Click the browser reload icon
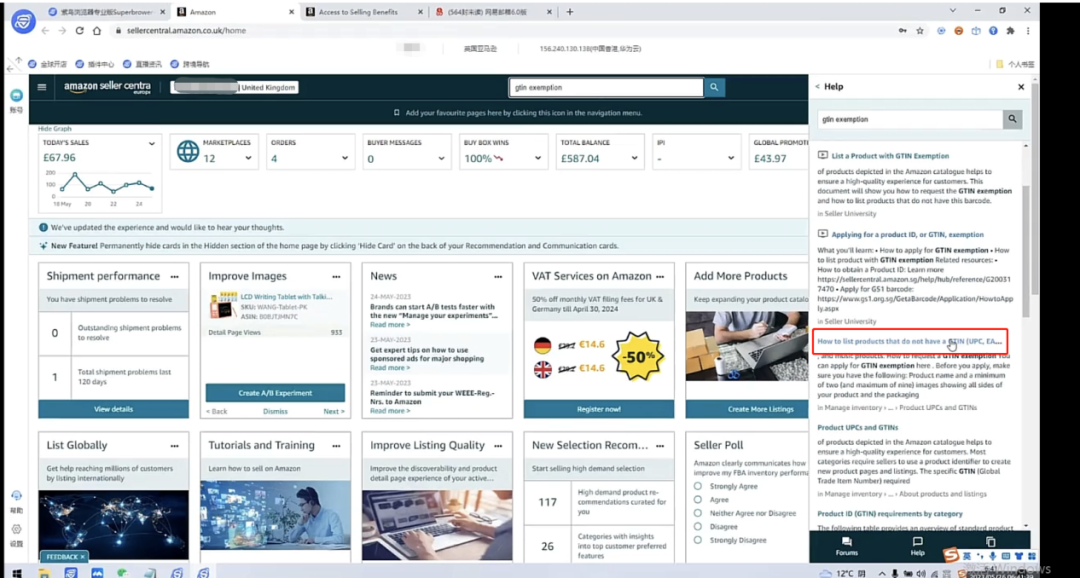1080x578 pixels. [x=79, y=30]
